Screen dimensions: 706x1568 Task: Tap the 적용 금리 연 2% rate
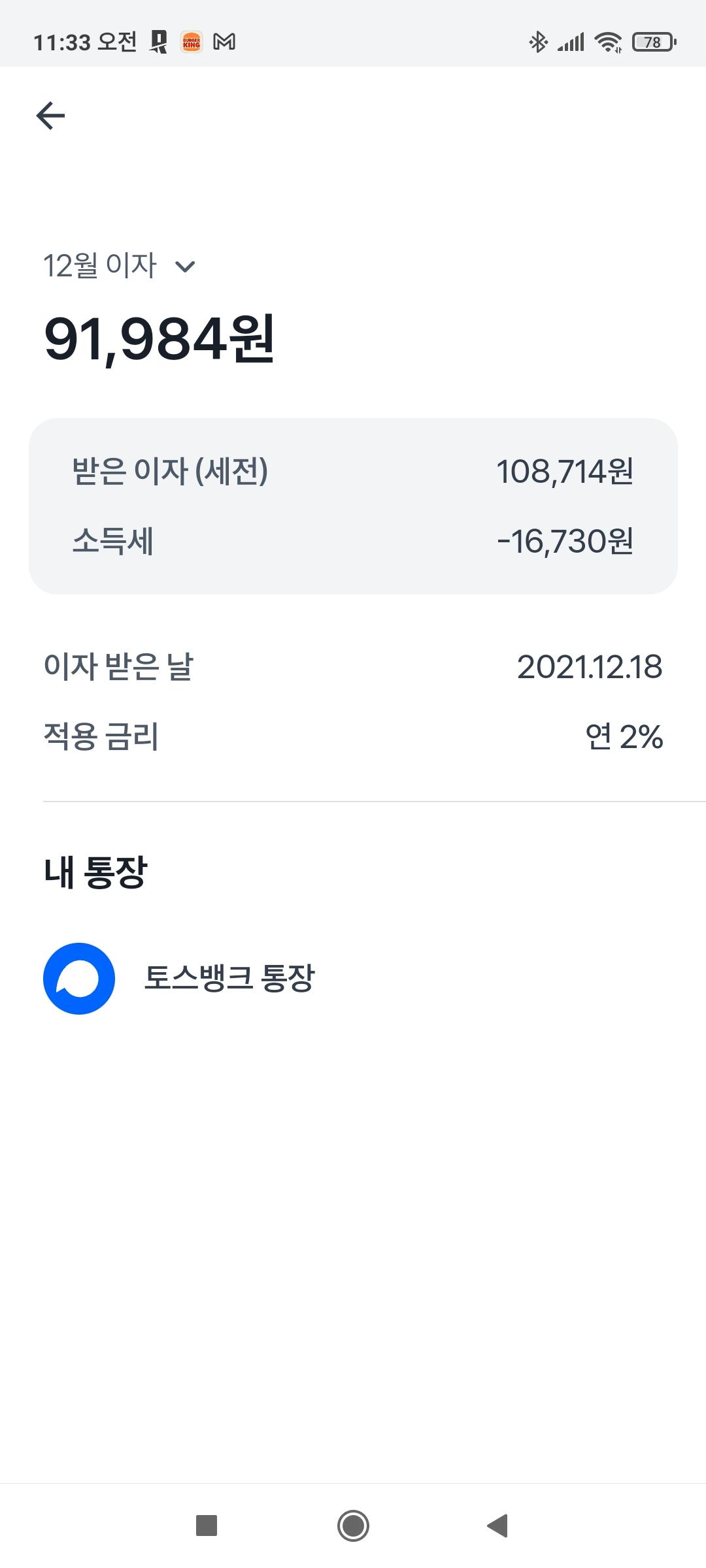[x=624, y=737]
